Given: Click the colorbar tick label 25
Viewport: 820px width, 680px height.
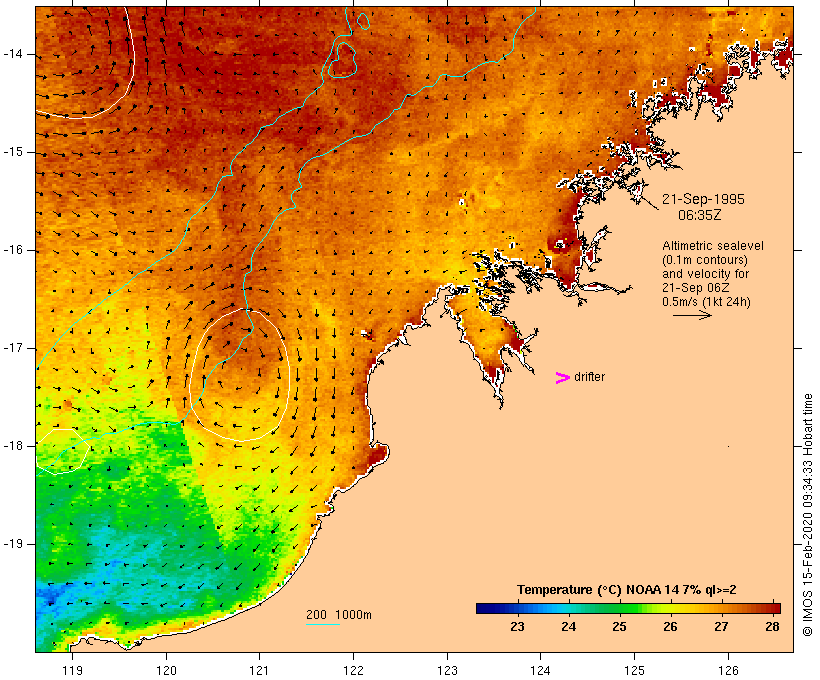Looking at the screenshot, I should tap(619, 627).
